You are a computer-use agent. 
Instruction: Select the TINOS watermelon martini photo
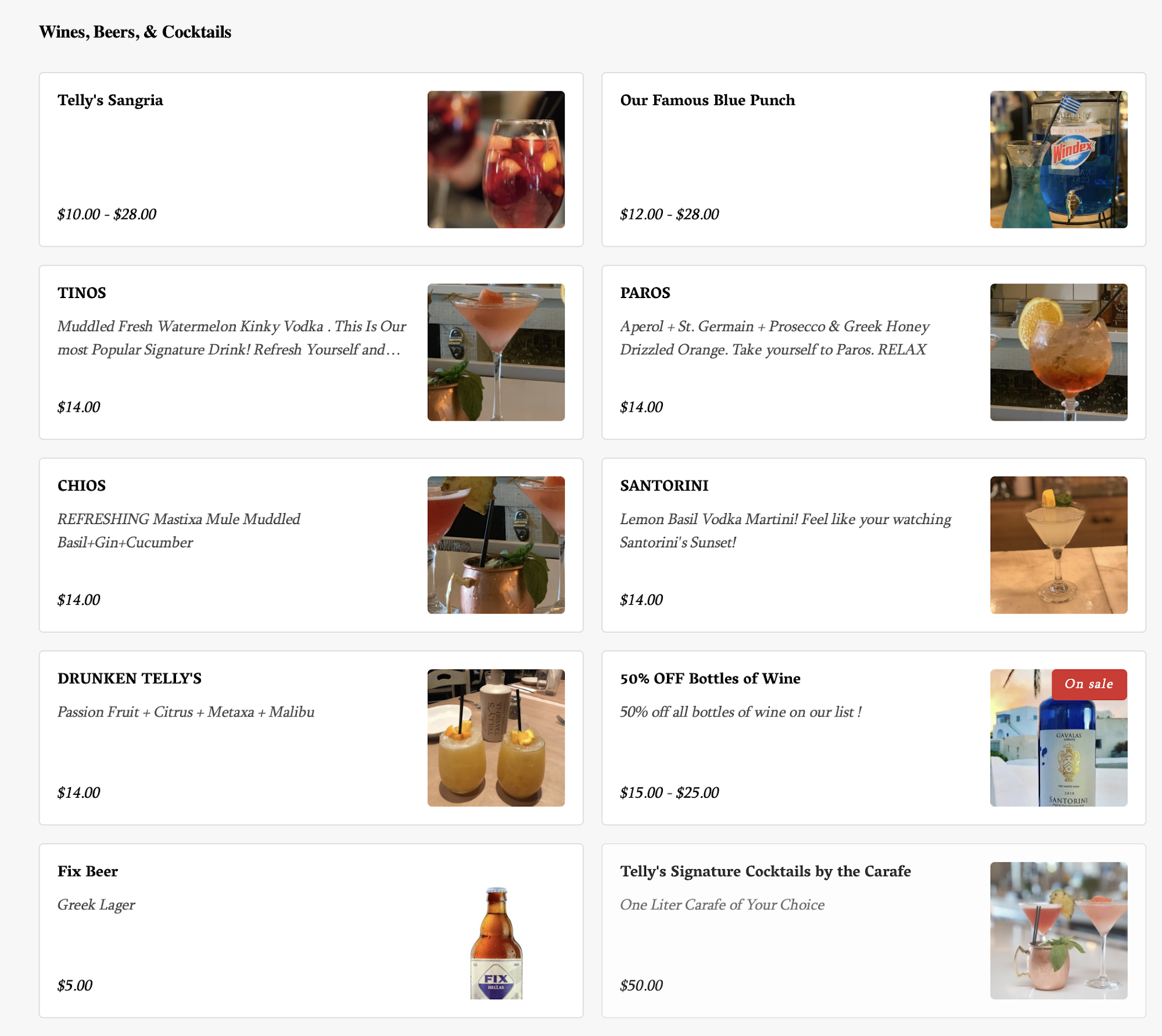[496, 352]
